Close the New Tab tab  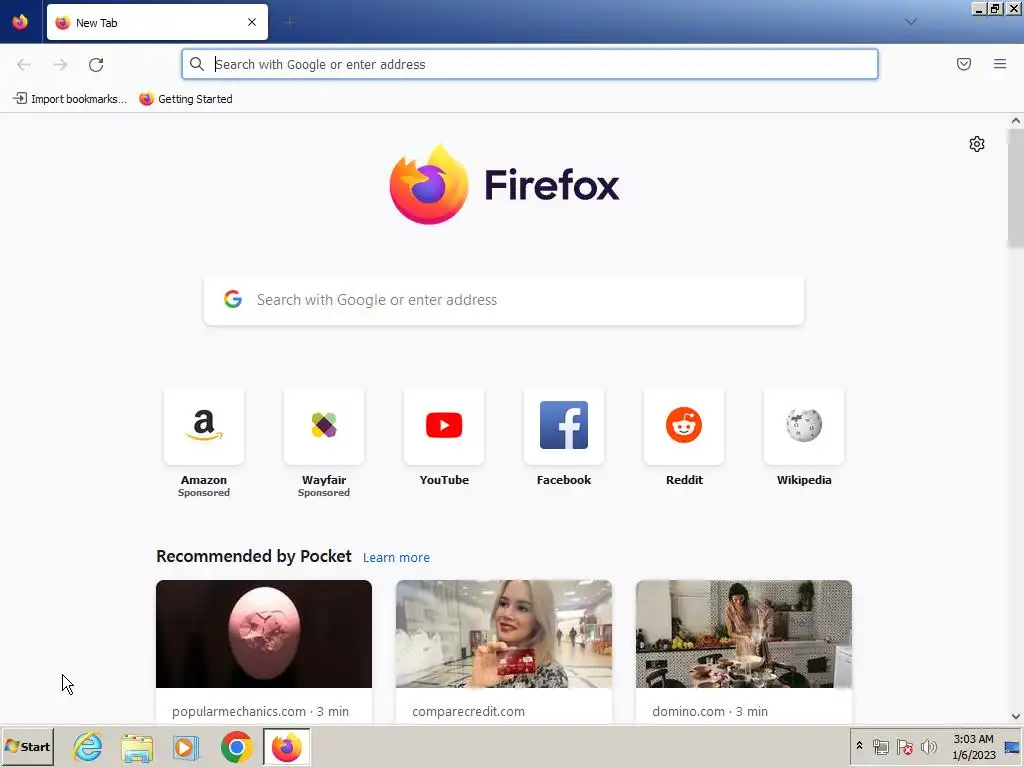[x=252, y=22]
